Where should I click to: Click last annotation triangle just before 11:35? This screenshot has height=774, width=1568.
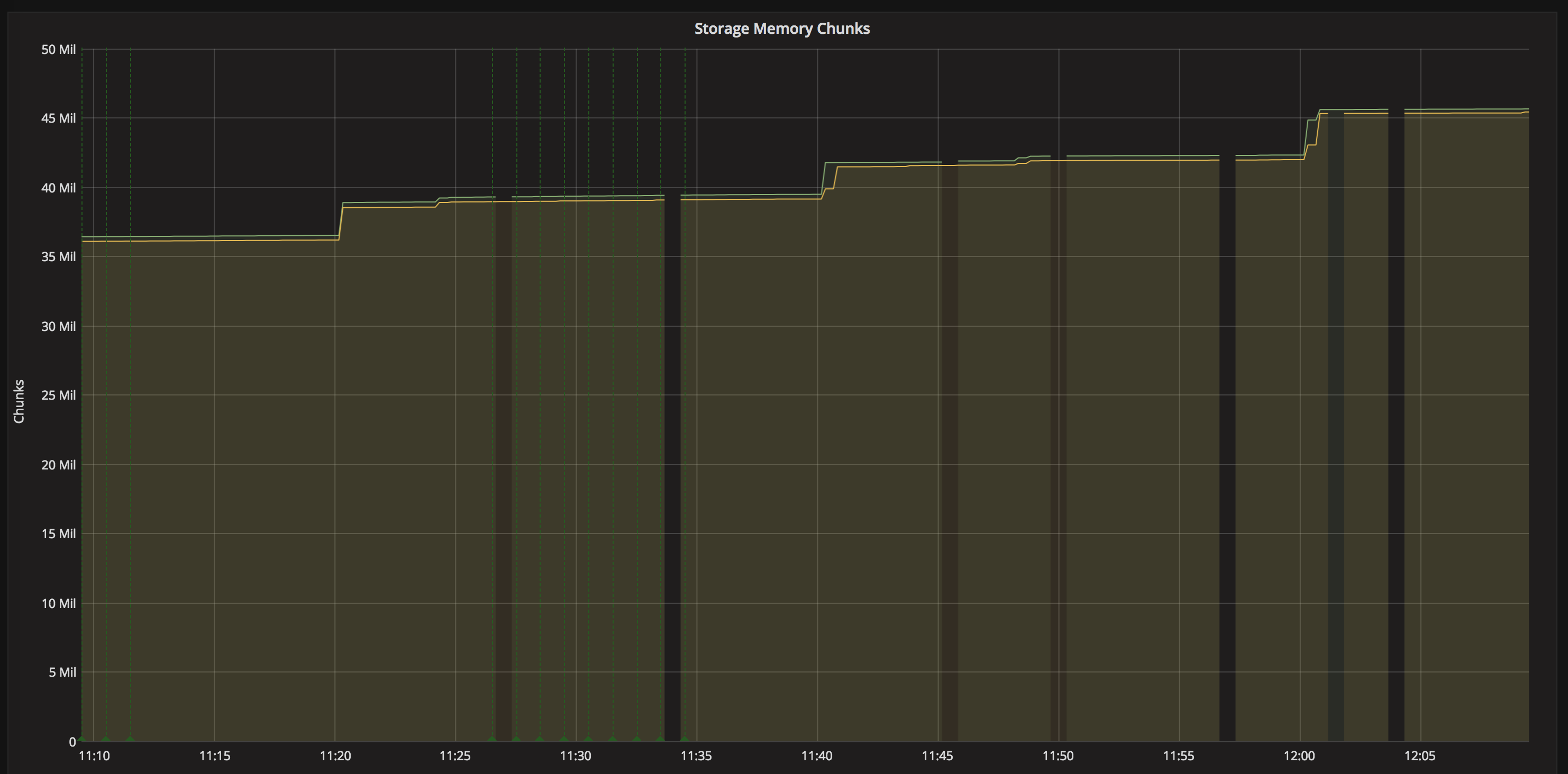pyautogui.click(x=684, y=739)
